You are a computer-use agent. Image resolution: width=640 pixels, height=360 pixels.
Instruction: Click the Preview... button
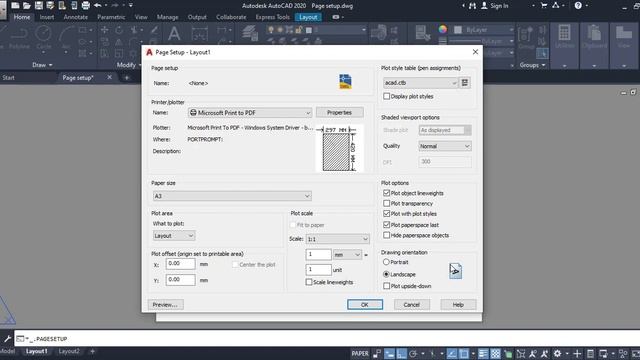click(165, 304)
